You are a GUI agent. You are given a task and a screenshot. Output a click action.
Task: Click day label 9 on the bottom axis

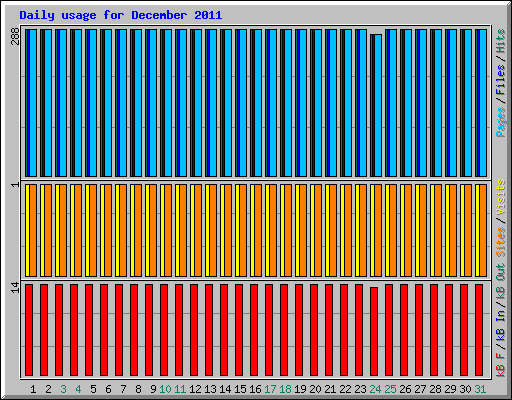pyautogui.click(x=153, y=389)
